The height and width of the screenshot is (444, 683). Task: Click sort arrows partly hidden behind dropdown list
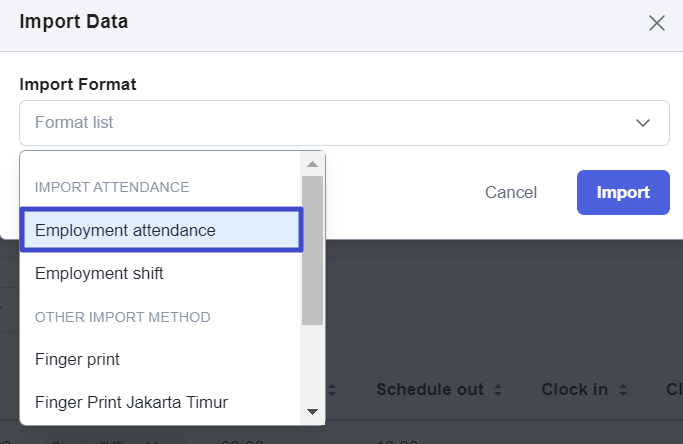point(331,390)
